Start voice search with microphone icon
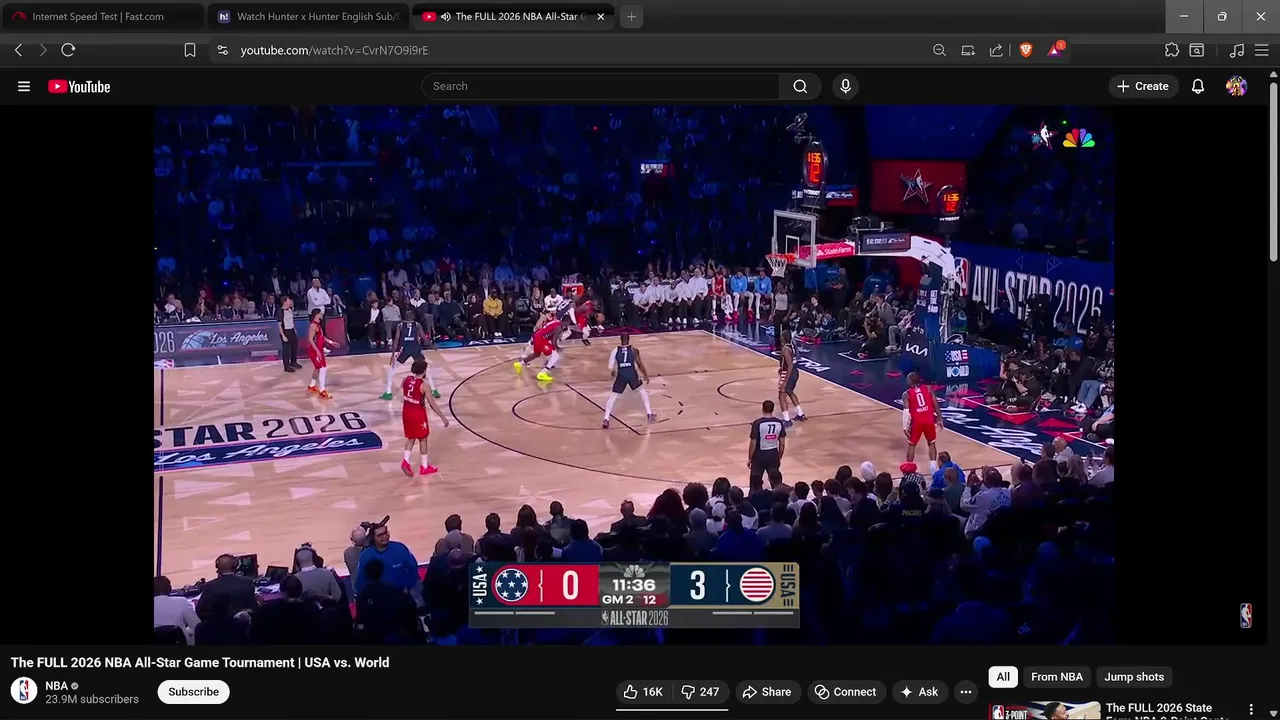1280x720 pixels. [x=845, y=86]
